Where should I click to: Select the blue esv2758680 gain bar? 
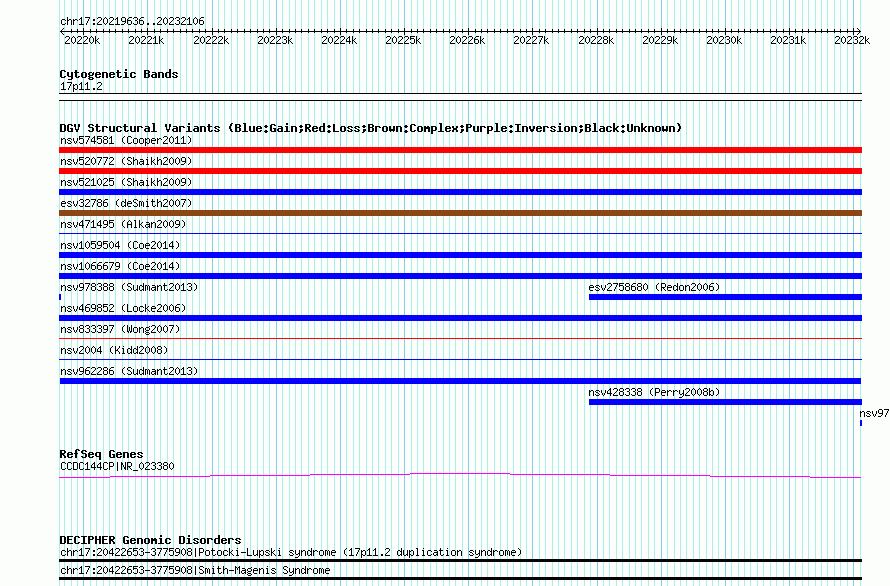click(725, 297)
